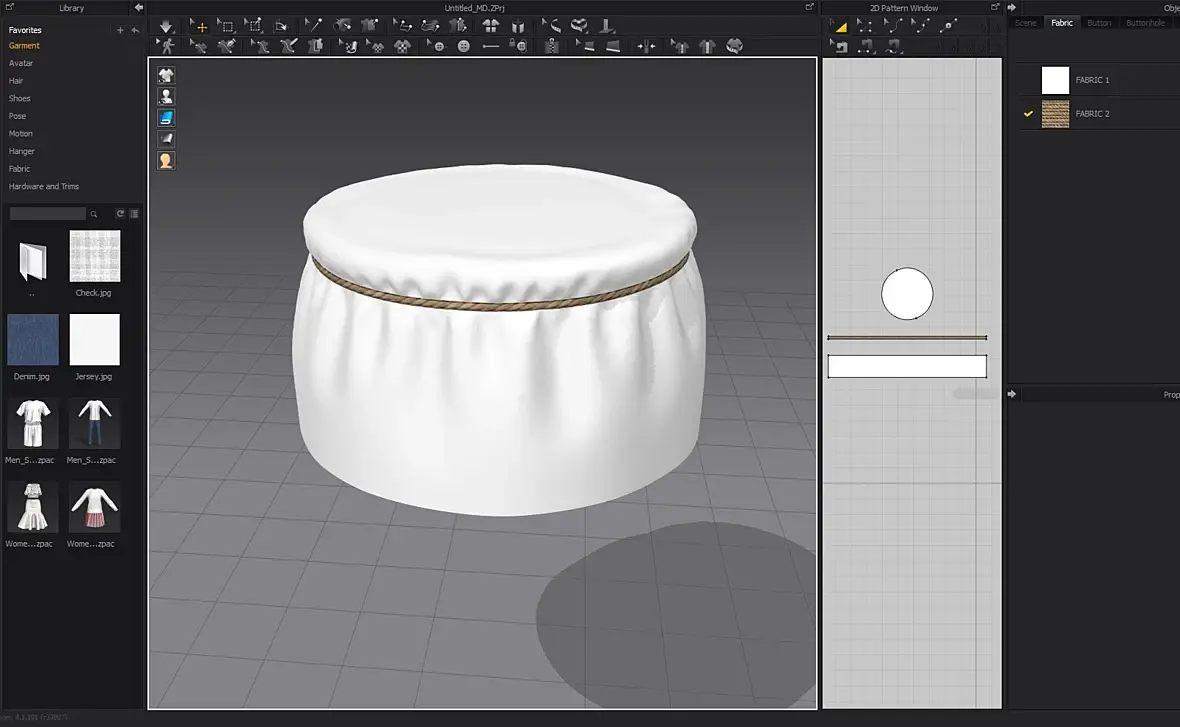Select the Button tool icon

464,46
